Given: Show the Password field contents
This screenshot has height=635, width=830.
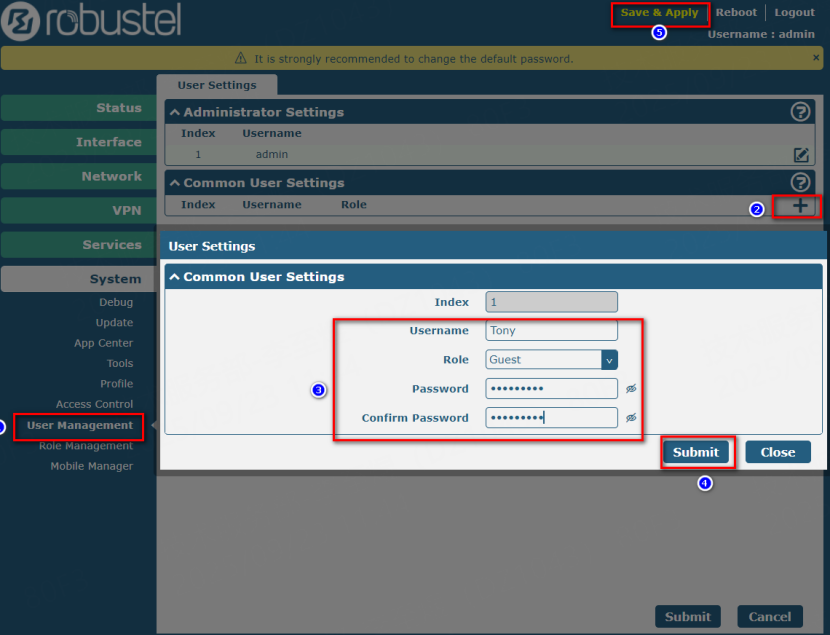Looking at the screenshot, I should (631, 389).
